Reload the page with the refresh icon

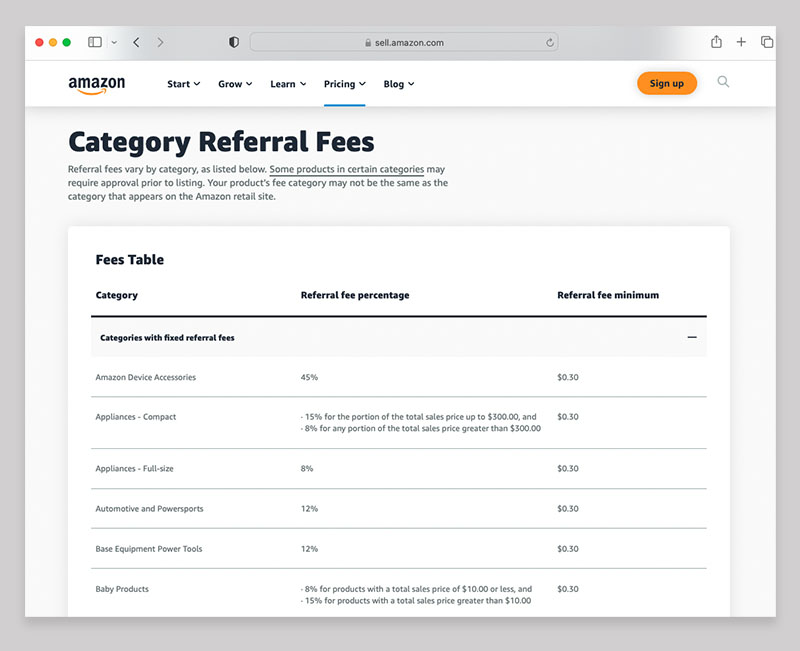549,42
